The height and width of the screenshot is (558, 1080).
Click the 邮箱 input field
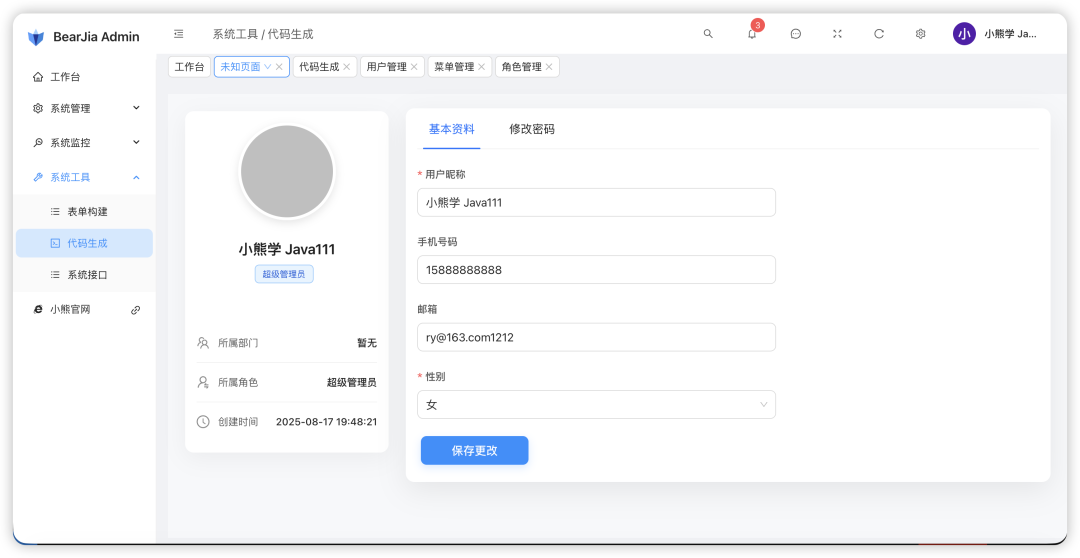point(596,338)
